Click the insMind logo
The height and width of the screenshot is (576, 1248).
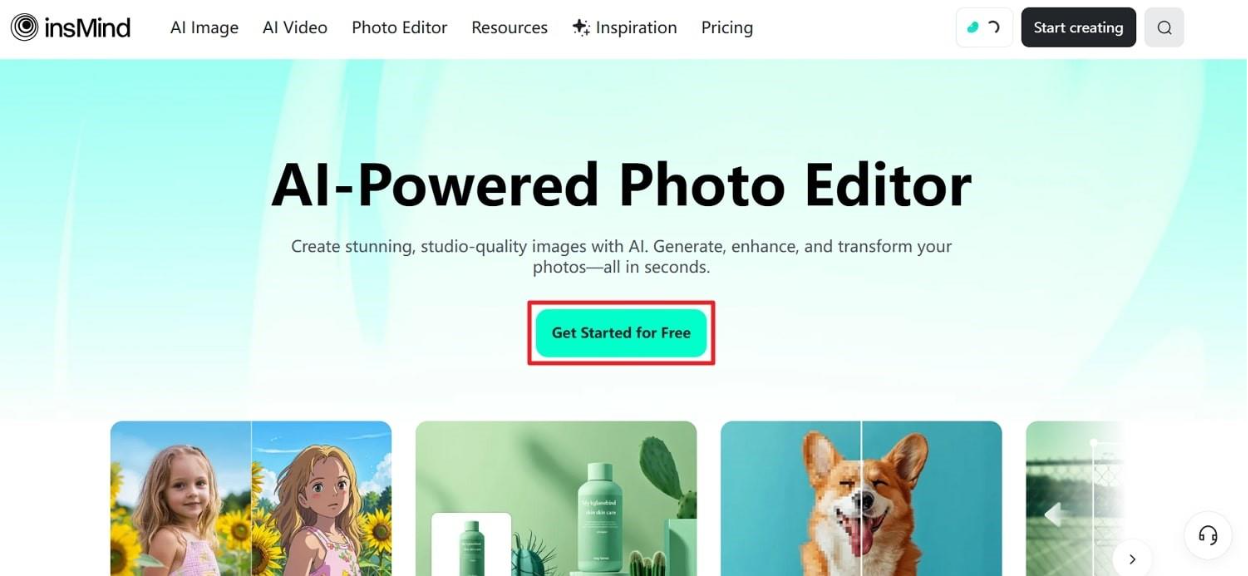click(71, 28)
